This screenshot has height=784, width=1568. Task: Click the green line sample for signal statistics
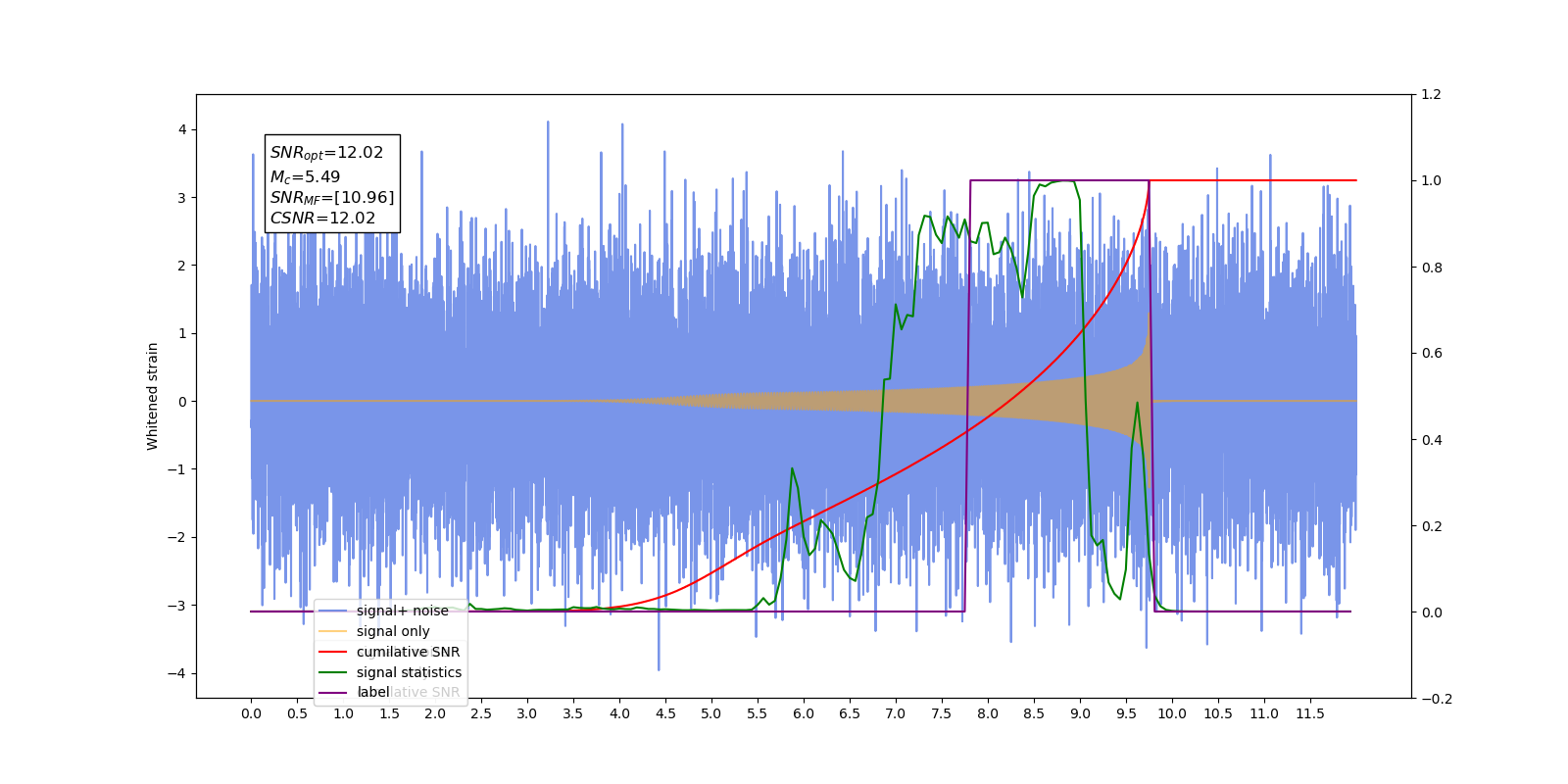[x=334, y=672]
